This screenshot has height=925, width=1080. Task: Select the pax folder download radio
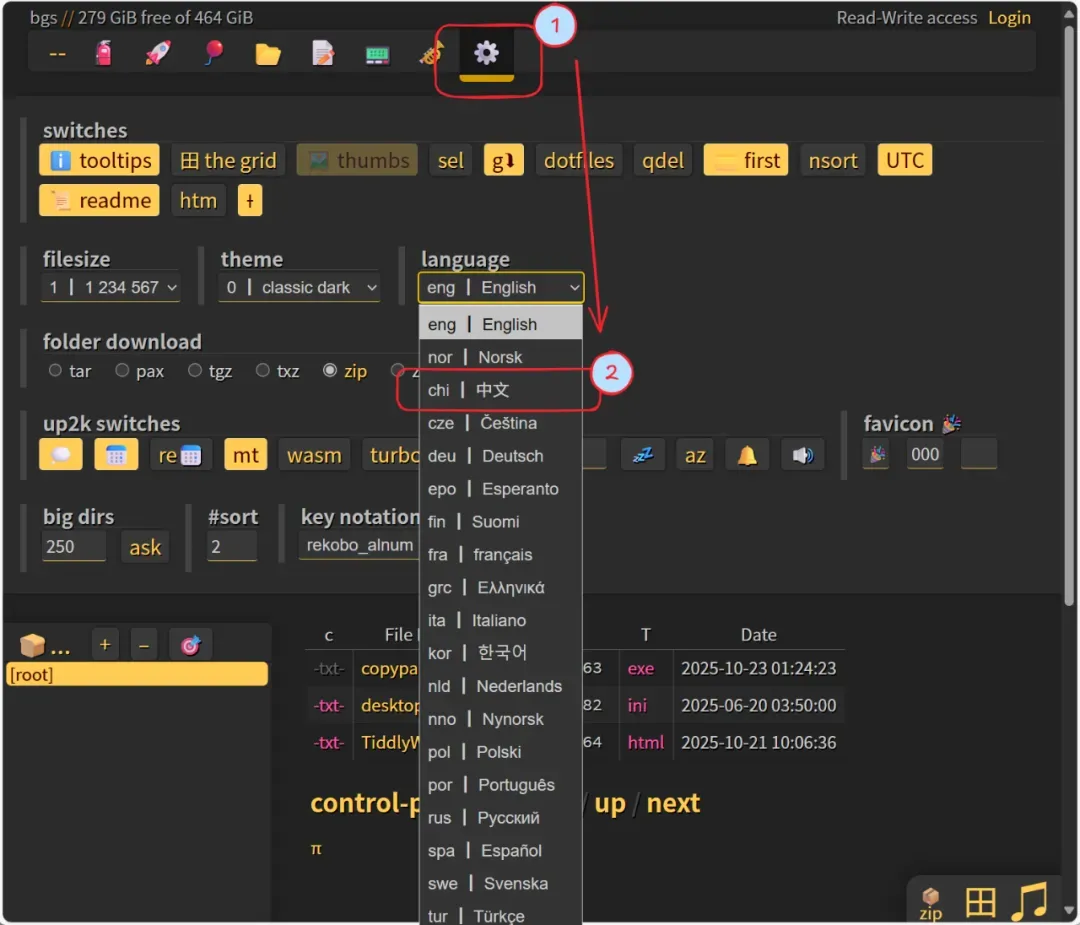[122, 371]
